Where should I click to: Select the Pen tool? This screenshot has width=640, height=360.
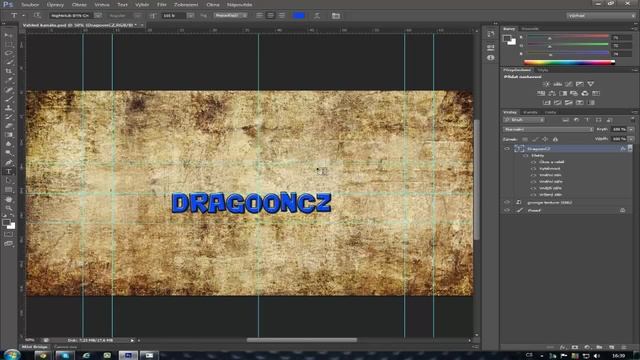pyautogui.click(x=8, y=162)
